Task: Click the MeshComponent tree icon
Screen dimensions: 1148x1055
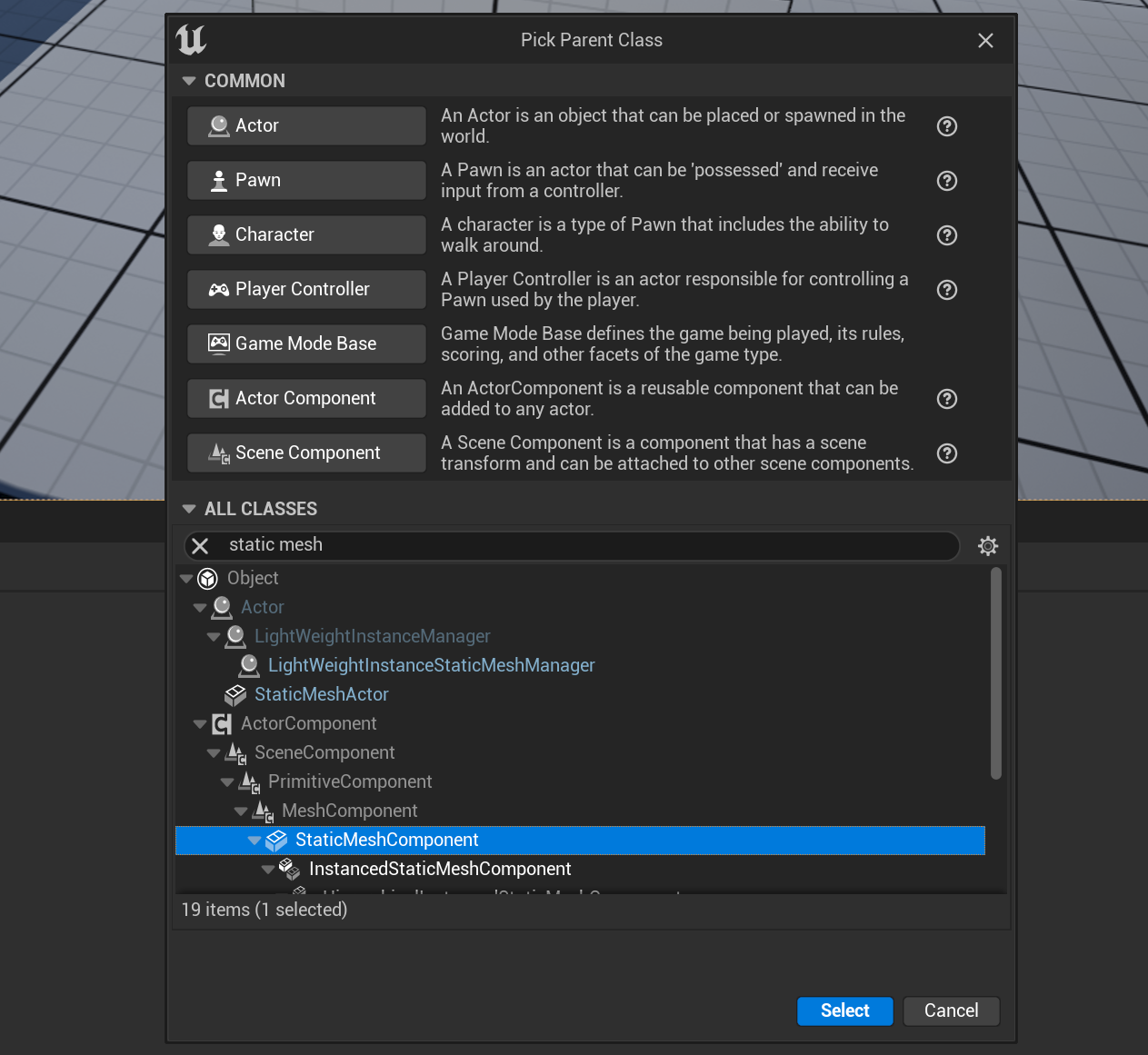Action: [x=263, y=811]
